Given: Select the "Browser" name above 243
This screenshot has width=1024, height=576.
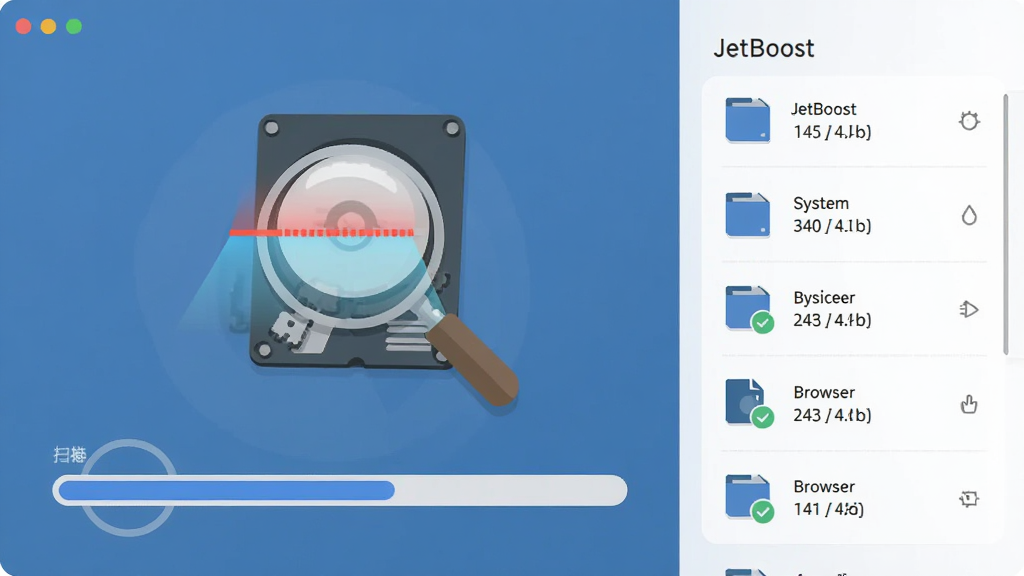Looking at the screenshot, I should pos(824,392).
